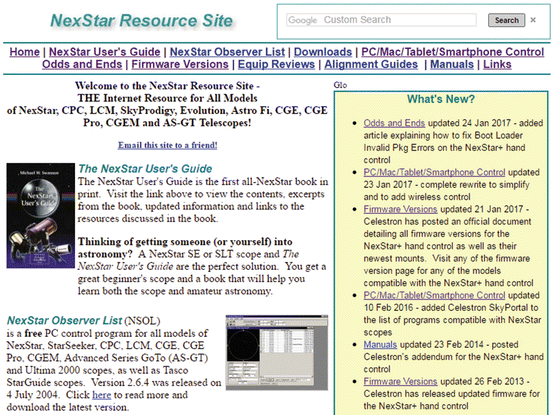Click the 'NexStar Observer List' heading link
Screen dimensions: 553x415
coord(65,320)
